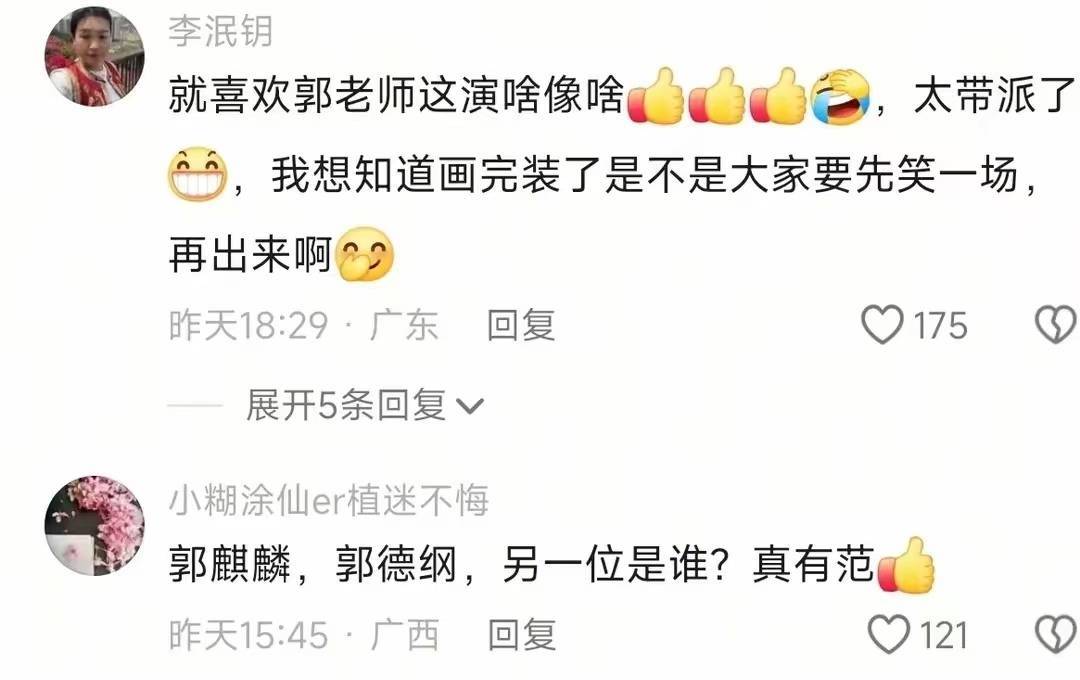This screenshot has height=680, width=1080.
Task: Click the thumbs-up emoji after 真有范
Action: (907, 565)
